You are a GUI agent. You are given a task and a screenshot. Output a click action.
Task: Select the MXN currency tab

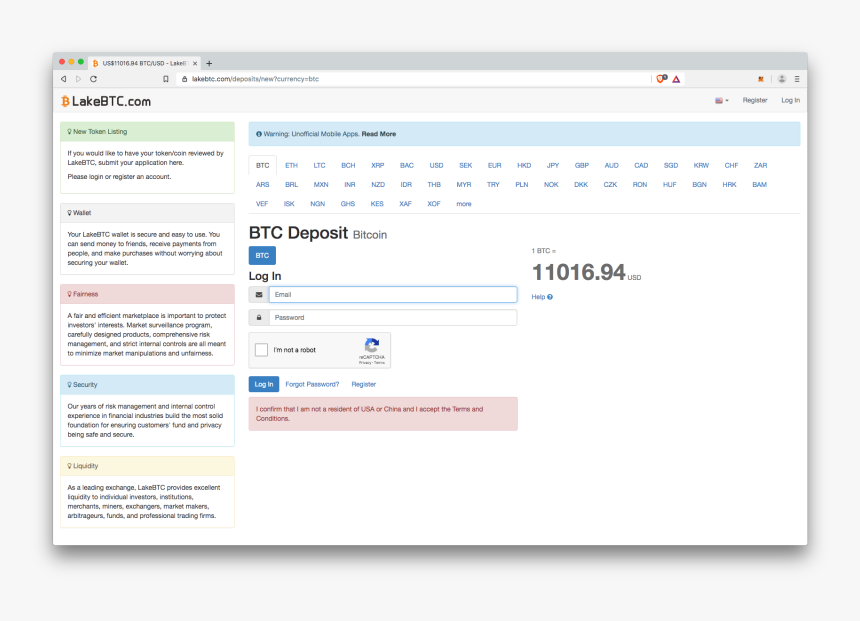click(321, 185)
